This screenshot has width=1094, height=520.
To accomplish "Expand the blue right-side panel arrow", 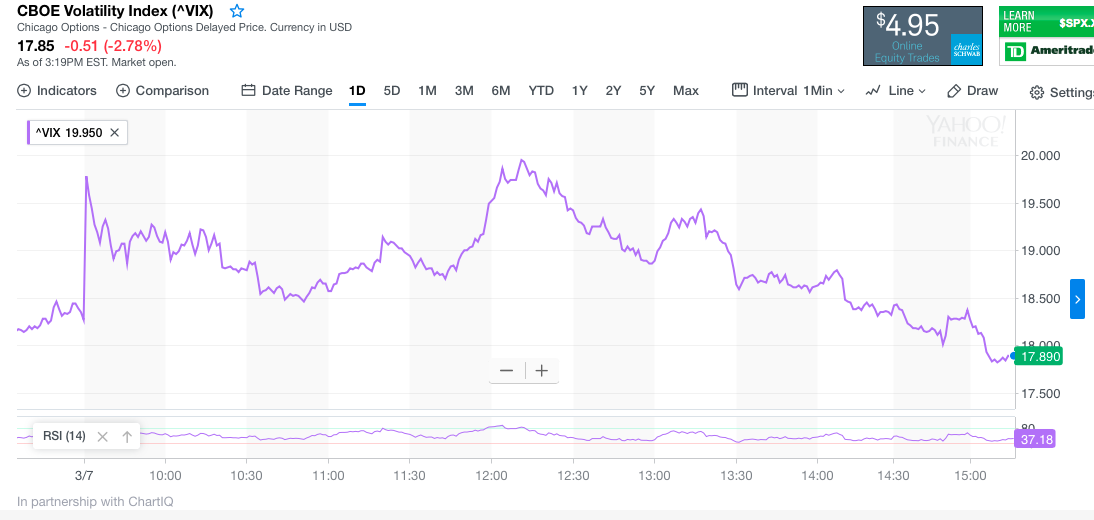I will pyautogui.click(x=1077, y=299).
